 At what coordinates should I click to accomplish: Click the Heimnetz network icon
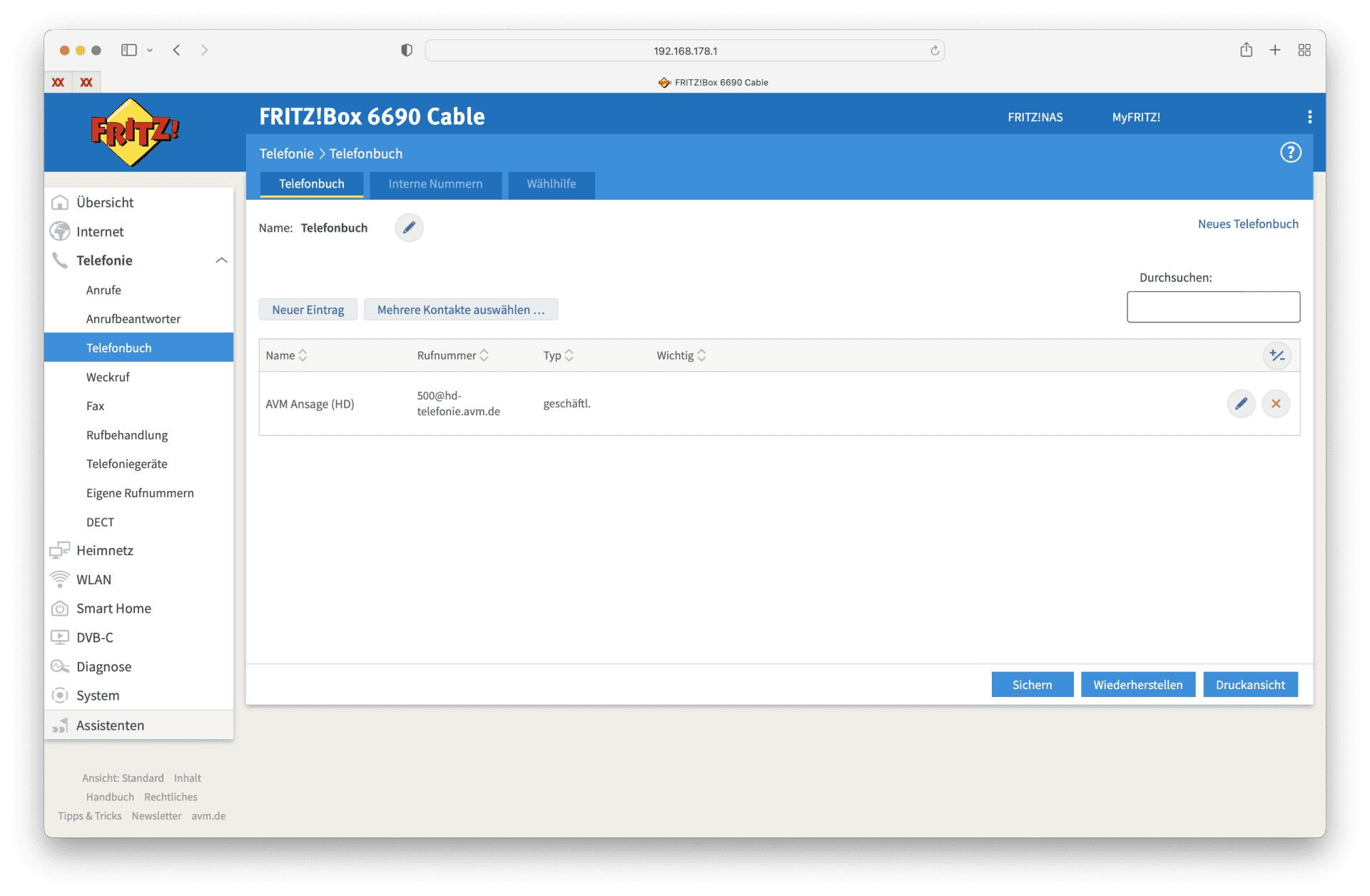pyautogui.click(x=60, y=551)
